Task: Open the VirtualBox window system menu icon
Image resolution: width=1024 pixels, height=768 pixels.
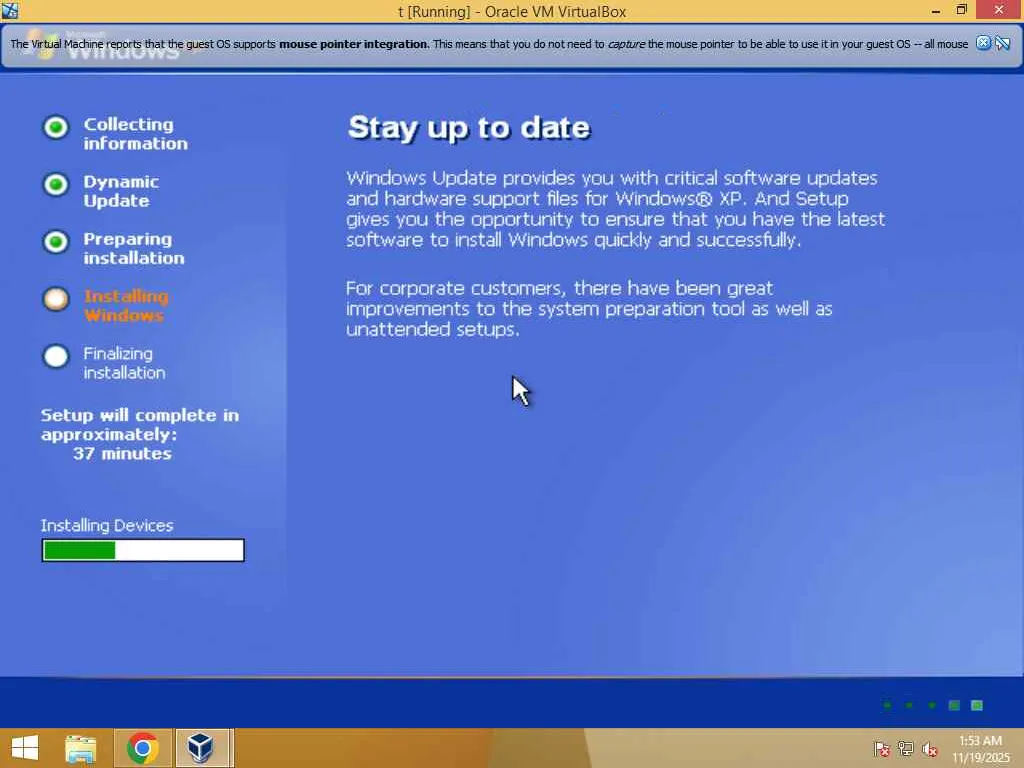Action: click(10, 10)
